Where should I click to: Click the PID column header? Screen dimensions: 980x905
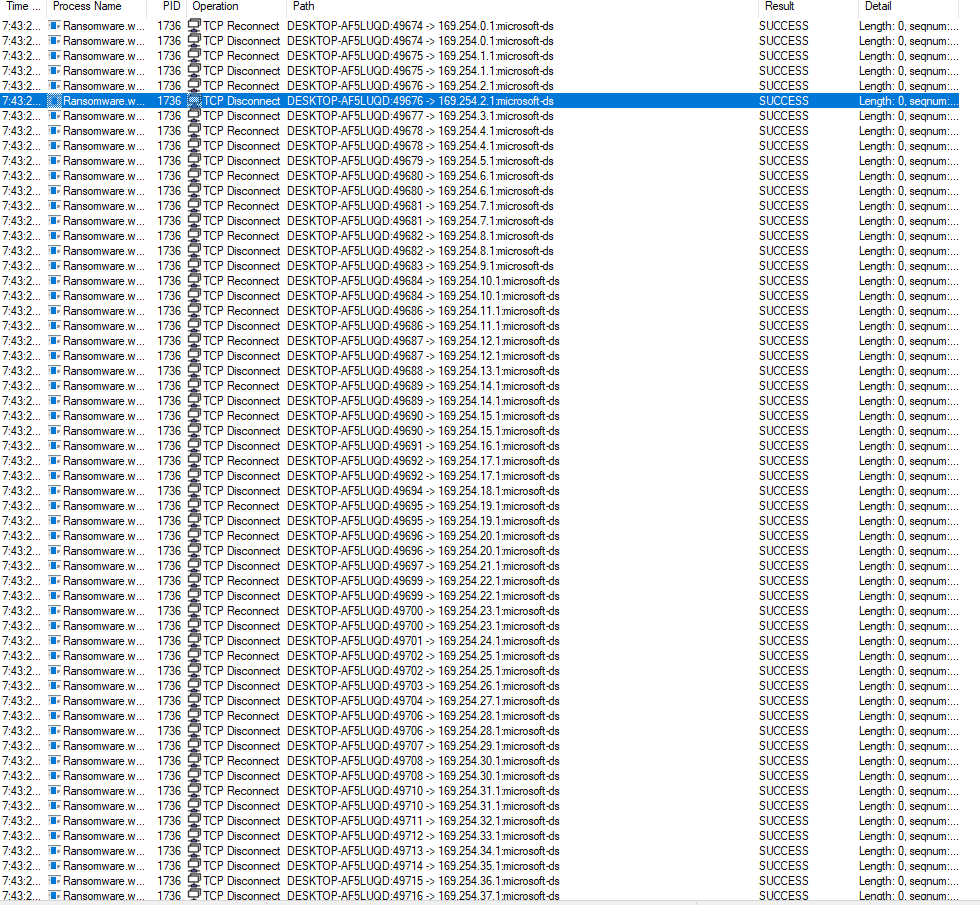click(x=171, y=6)
